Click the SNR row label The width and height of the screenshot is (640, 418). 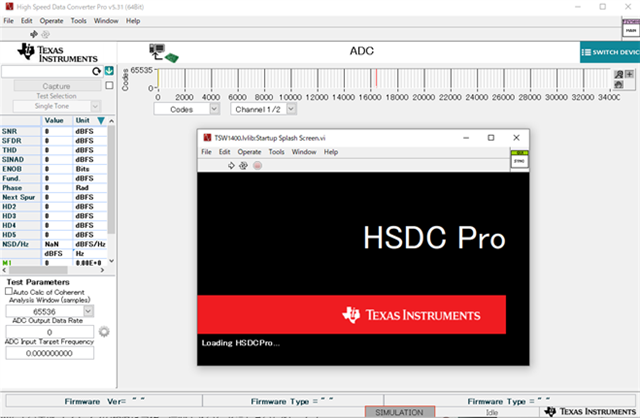9,131
